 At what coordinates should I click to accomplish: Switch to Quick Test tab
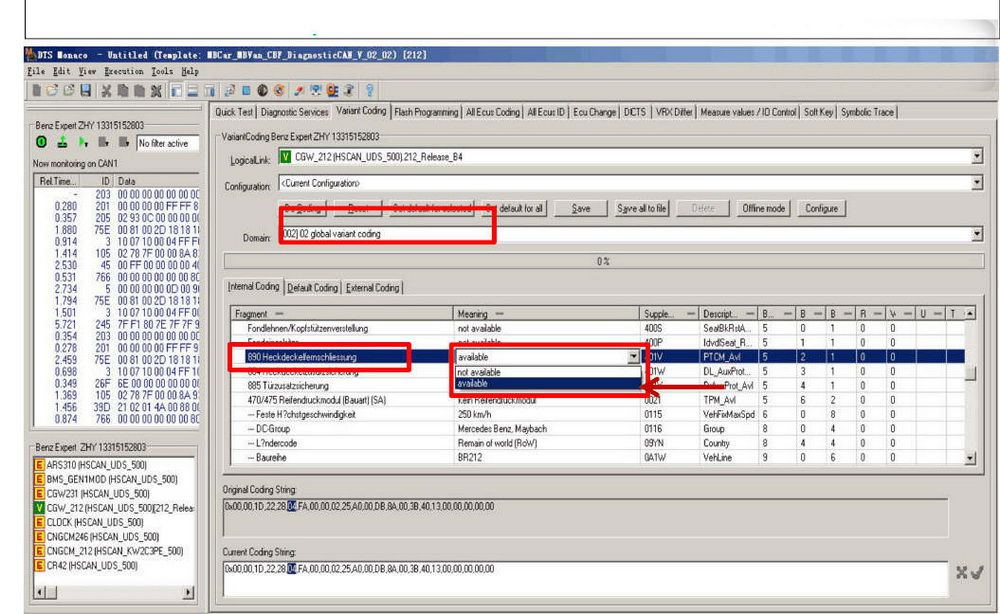coord(233,112)
